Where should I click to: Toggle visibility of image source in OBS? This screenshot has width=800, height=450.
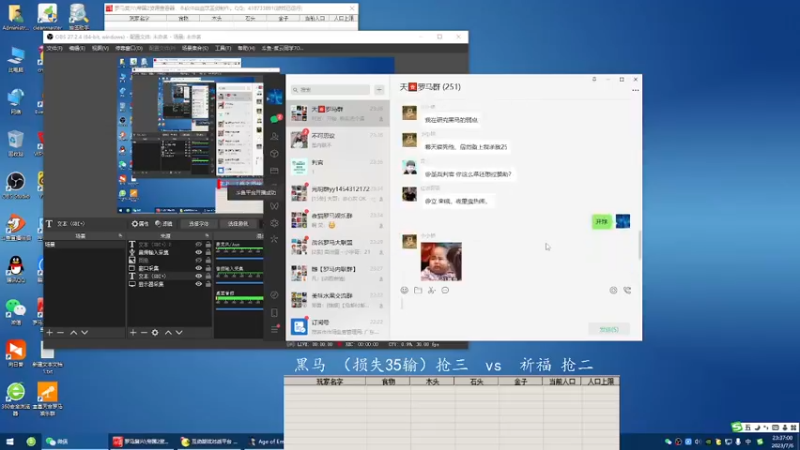pyautogui.click(x=198, y=260)
